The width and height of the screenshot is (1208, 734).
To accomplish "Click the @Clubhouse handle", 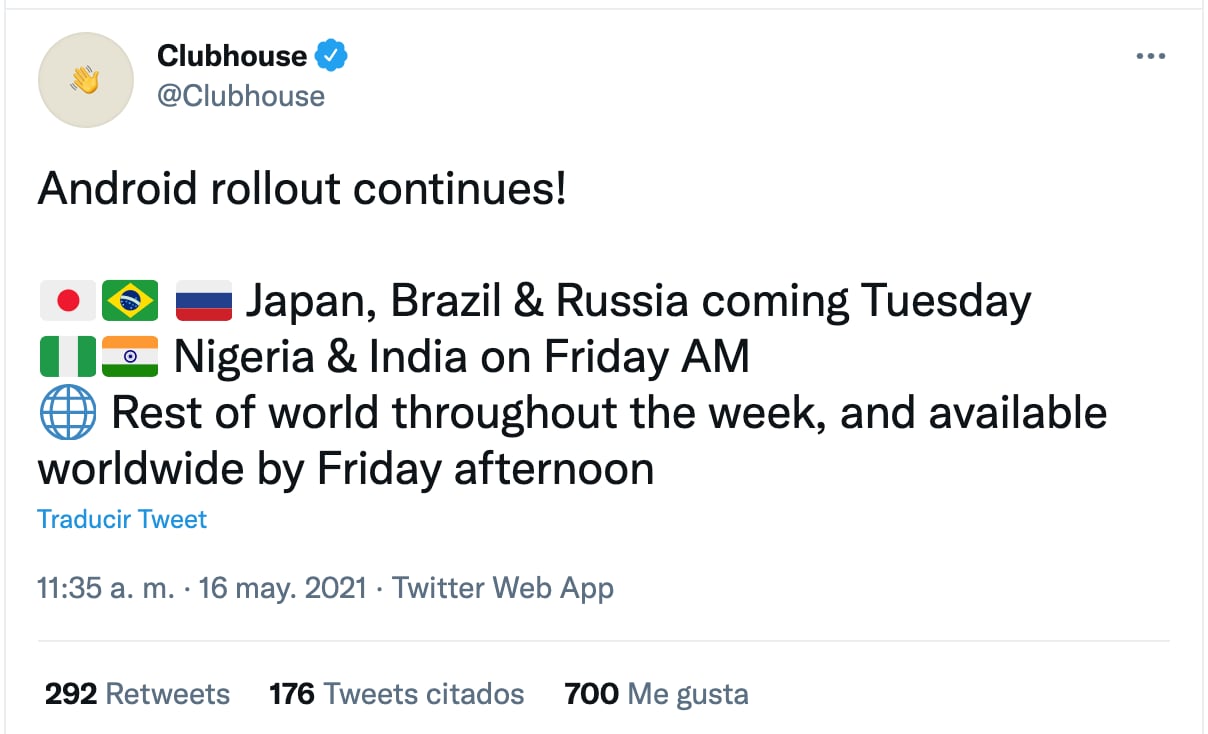I will pos(241,96).
